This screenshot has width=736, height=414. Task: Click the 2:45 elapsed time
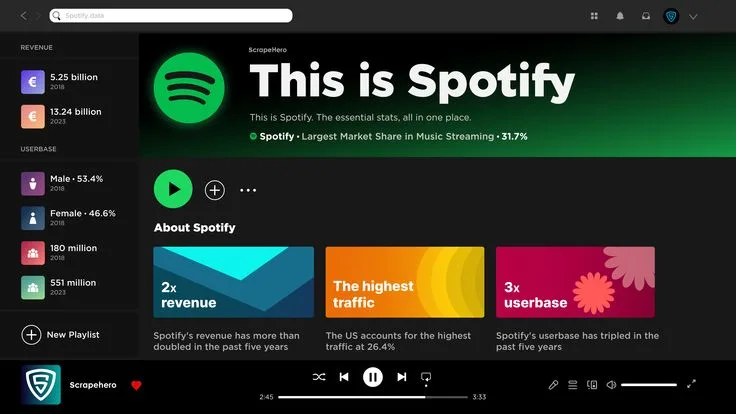(266, 397)
